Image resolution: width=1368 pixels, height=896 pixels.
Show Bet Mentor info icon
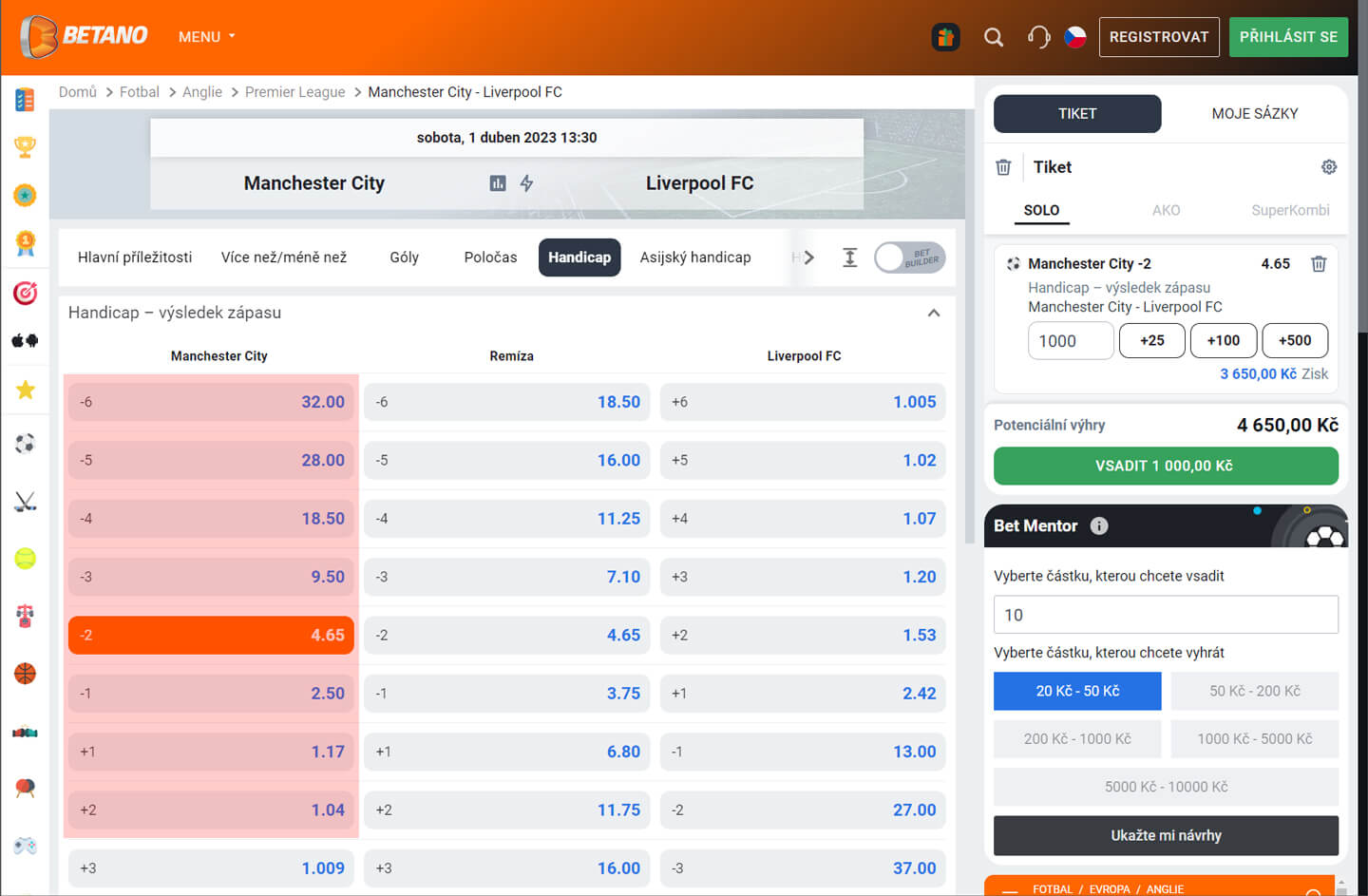click(x=1099, y=525)
